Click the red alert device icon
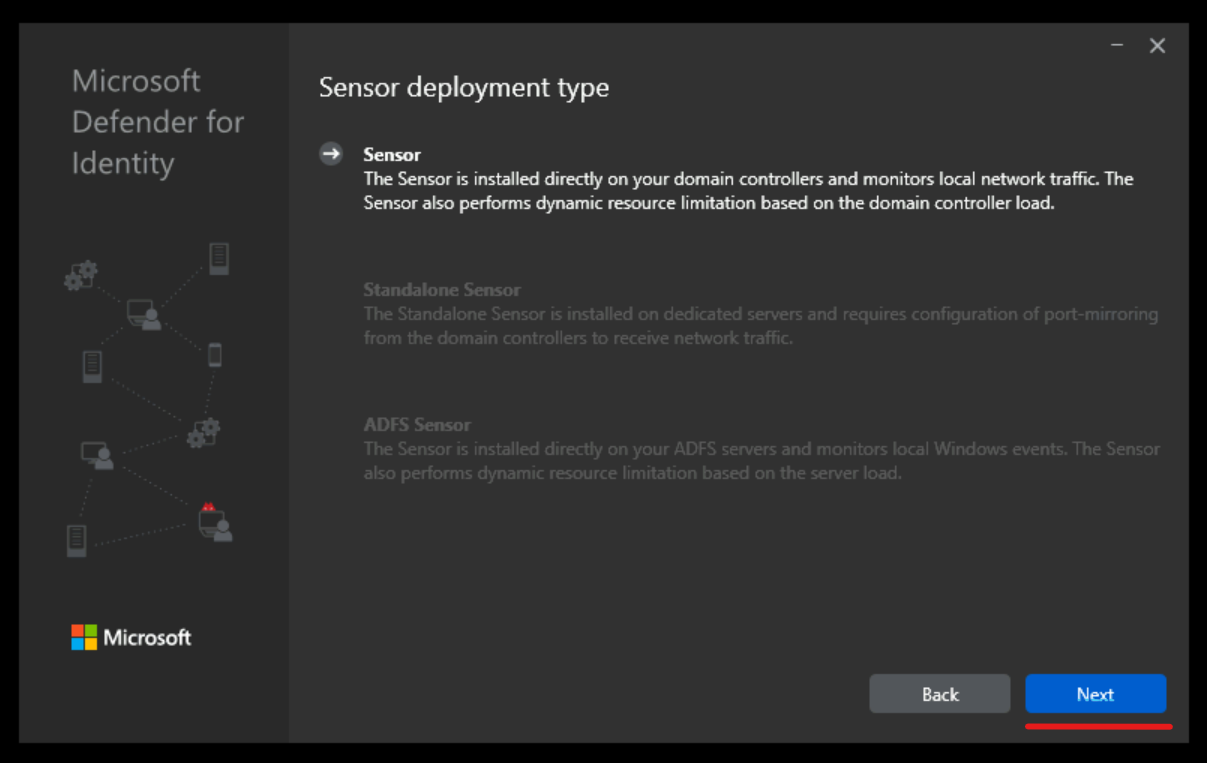The height and width of the screenshot is (763, 1207). click(x=213, y=525)
